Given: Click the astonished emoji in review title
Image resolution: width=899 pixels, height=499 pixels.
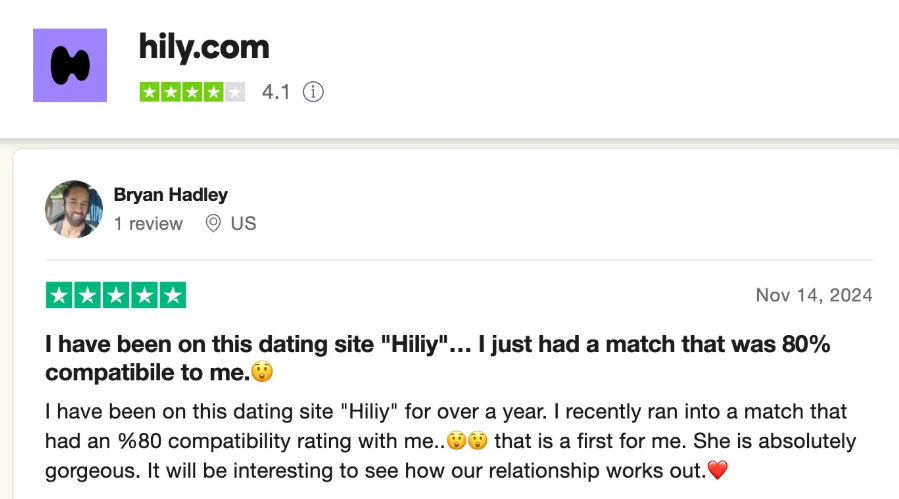Looking at the screenshot, I should [x=262, y=372].
